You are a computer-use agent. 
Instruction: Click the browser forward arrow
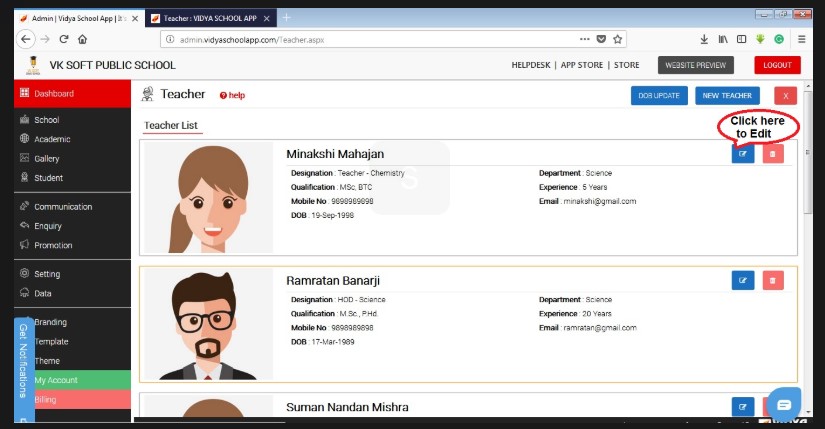pos(45,39)
